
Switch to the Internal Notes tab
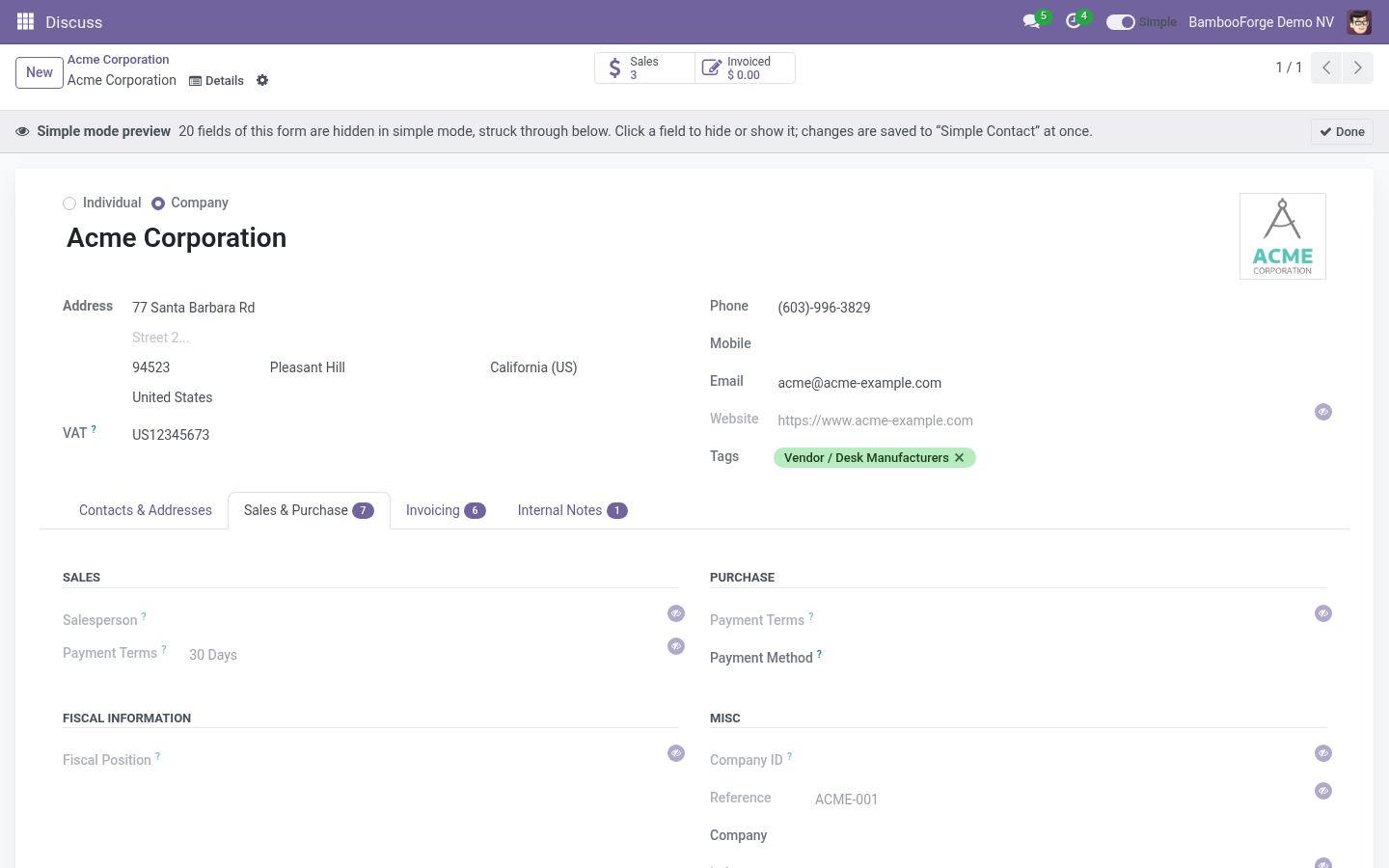[x=572, y=510]
